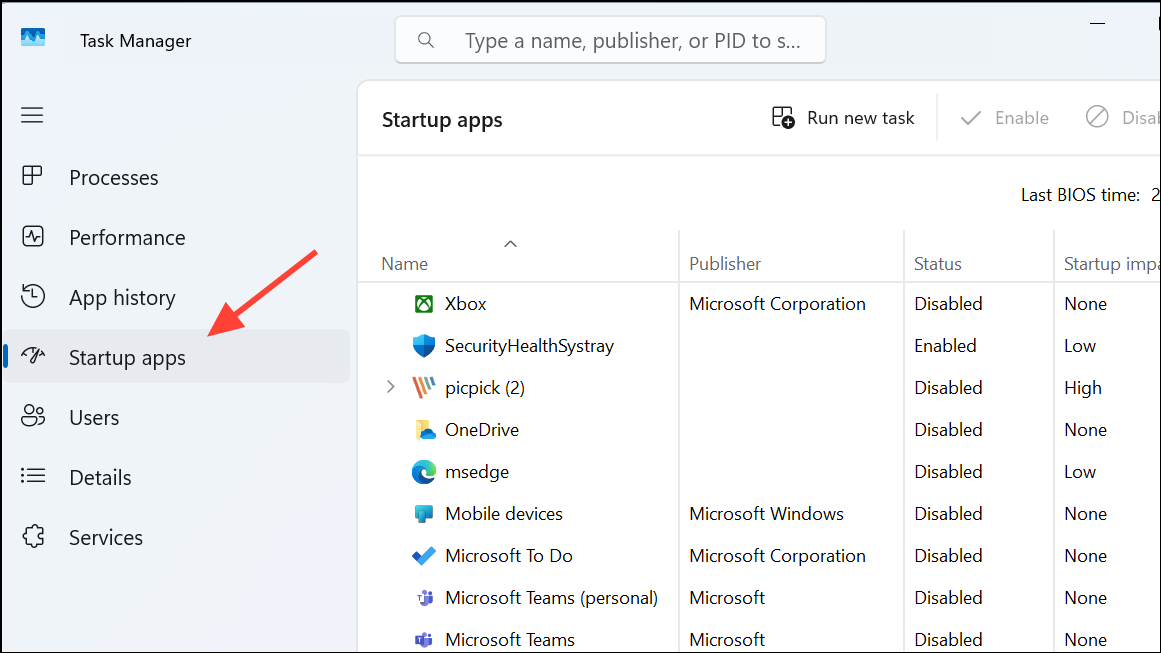
Task: Switch to the Performance page
Action: tap(176, 237)
